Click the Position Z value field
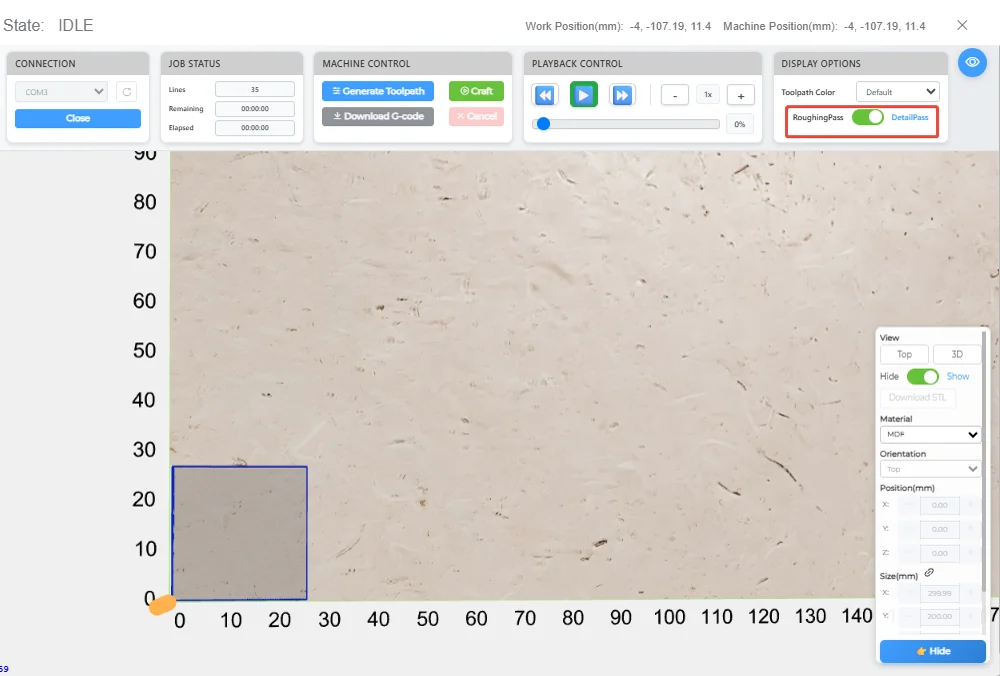 (x=939, y=554)
